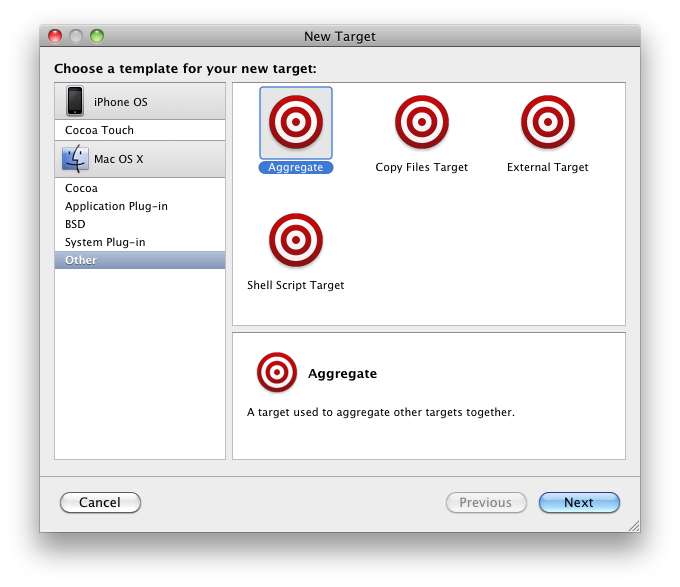Click the window resize grip corner
The image size is (680, 587).
[631, 524]
